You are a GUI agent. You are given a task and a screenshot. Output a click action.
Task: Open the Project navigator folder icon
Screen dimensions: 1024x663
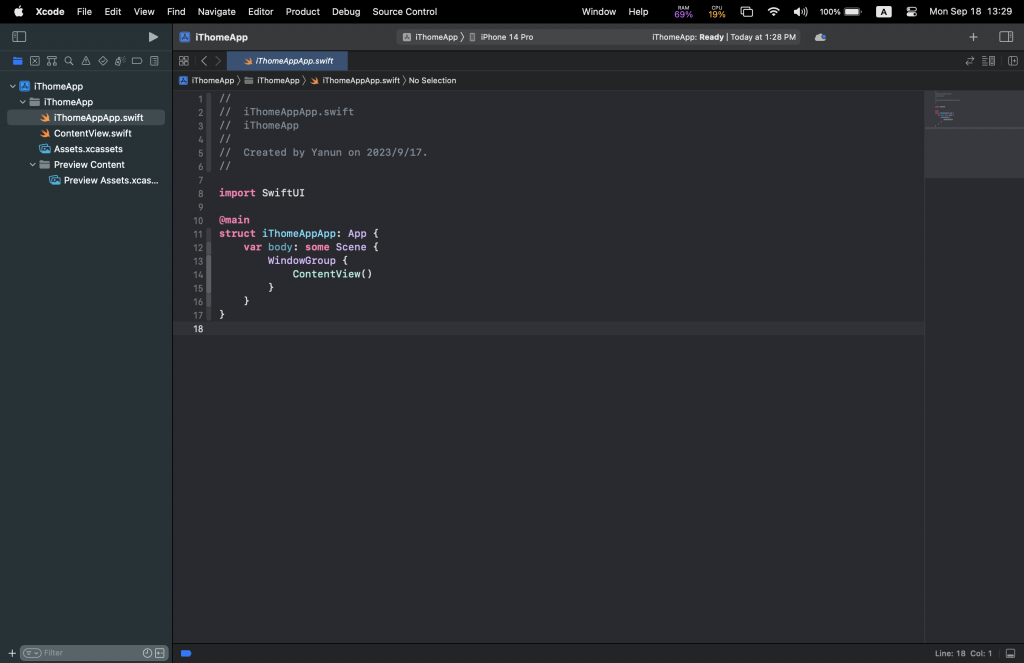pyautogui.click(x=18, y=61)
